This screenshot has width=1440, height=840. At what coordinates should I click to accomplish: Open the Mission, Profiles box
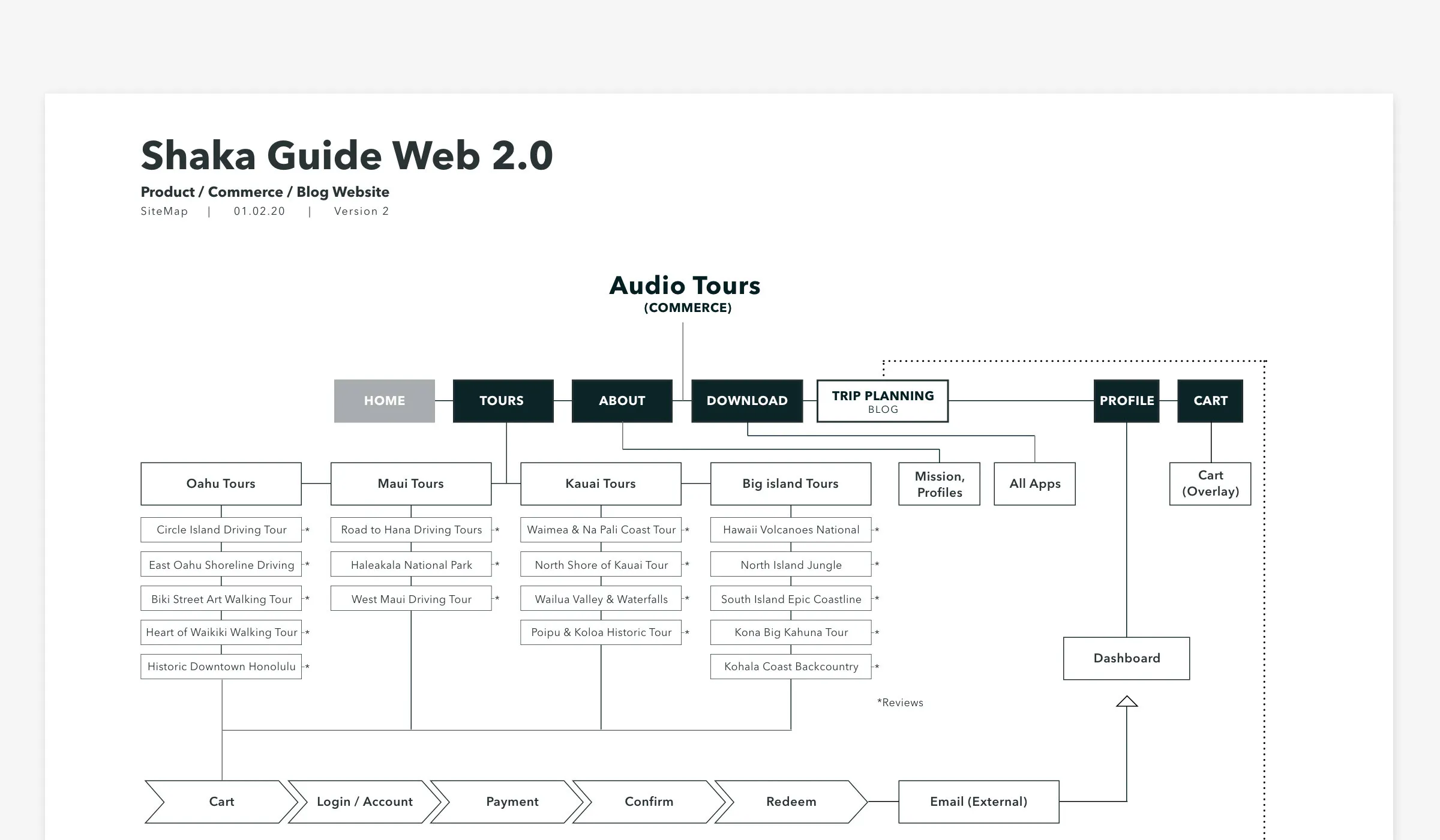940,484
